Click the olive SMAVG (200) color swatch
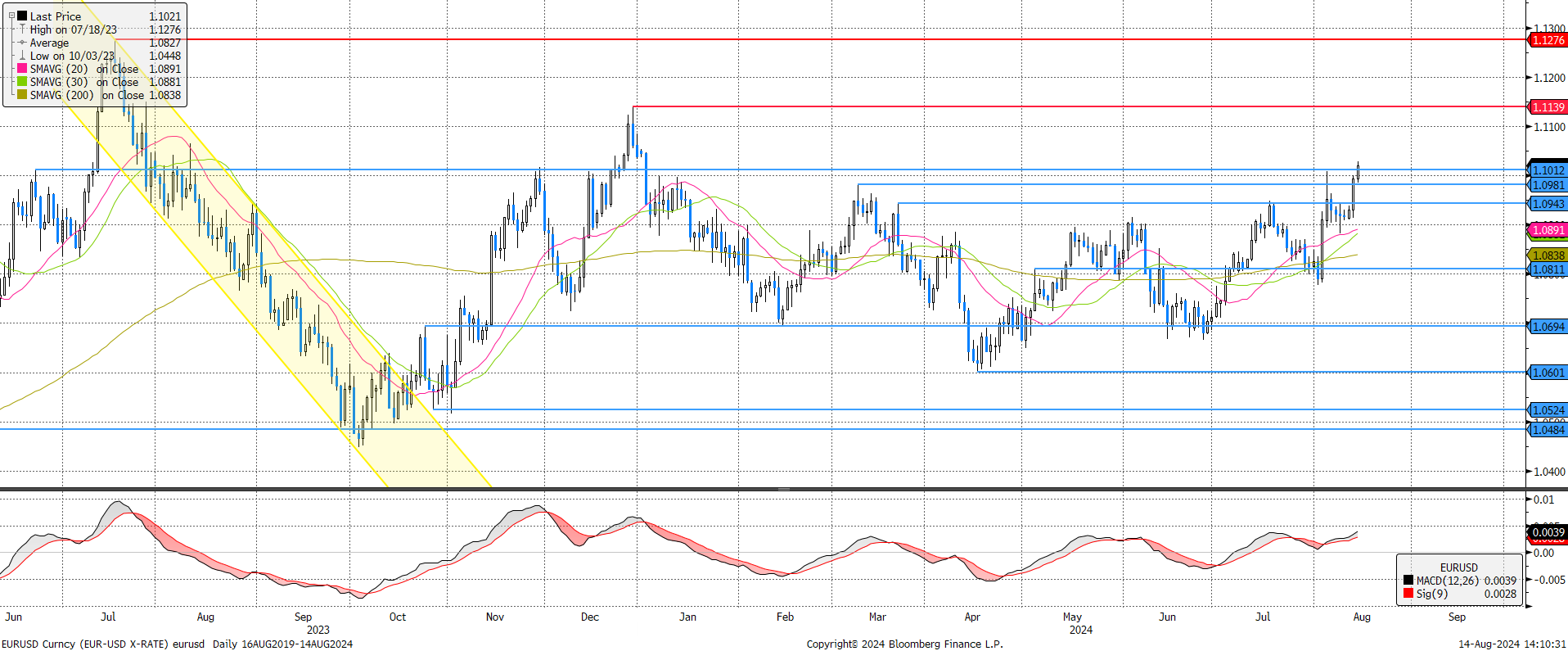 [22, 95]
